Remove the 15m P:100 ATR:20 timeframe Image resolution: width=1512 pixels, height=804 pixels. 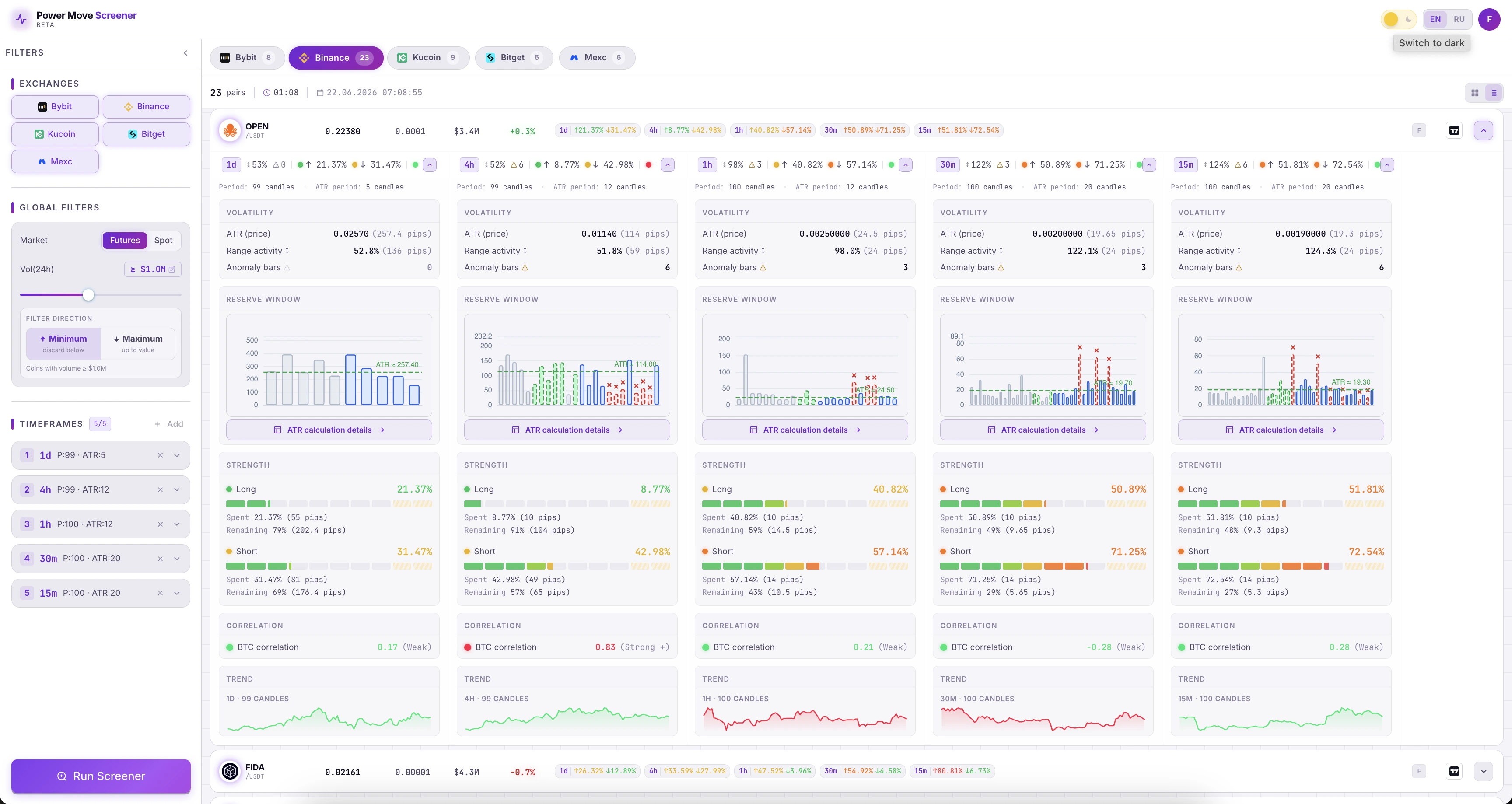click(160, 593)
